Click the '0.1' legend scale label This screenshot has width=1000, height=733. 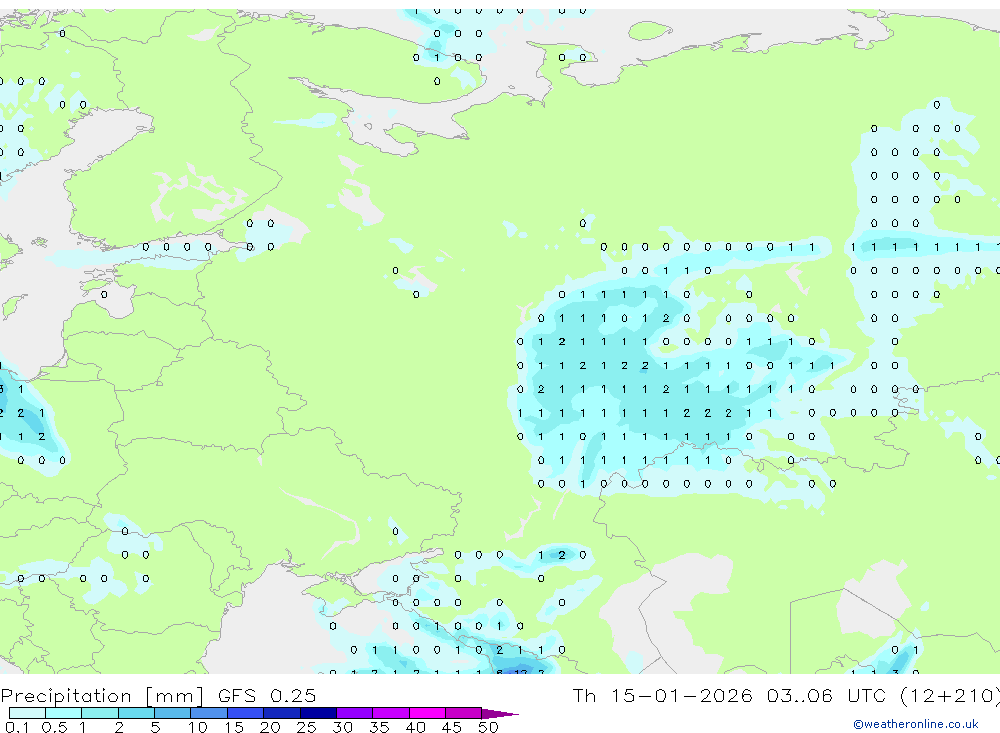click(17, 727)
